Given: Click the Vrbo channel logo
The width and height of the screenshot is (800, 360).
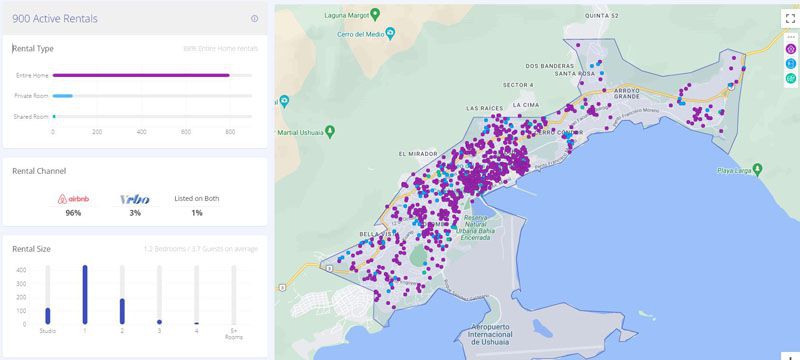Looking at the screenshot, I should (135, 199).
